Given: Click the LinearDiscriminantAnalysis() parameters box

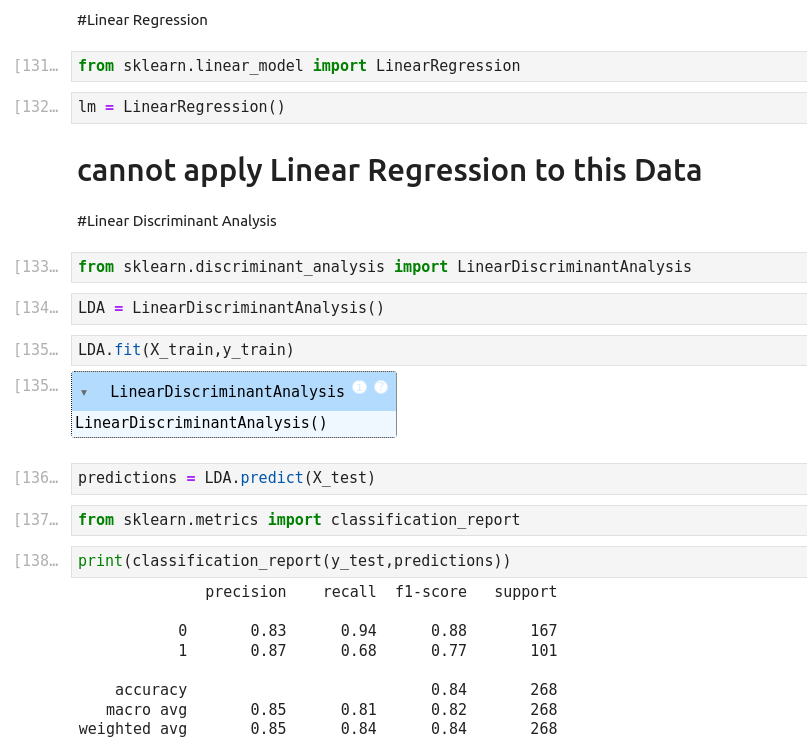Looking at the screenshot, I should (201, 423).
